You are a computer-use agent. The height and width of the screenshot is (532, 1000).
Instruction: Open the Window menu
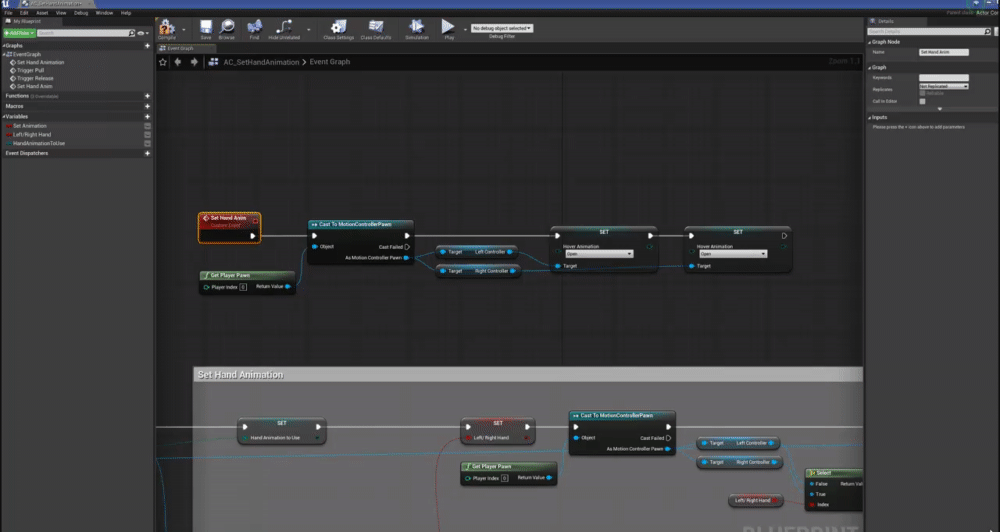coord(104,13)
